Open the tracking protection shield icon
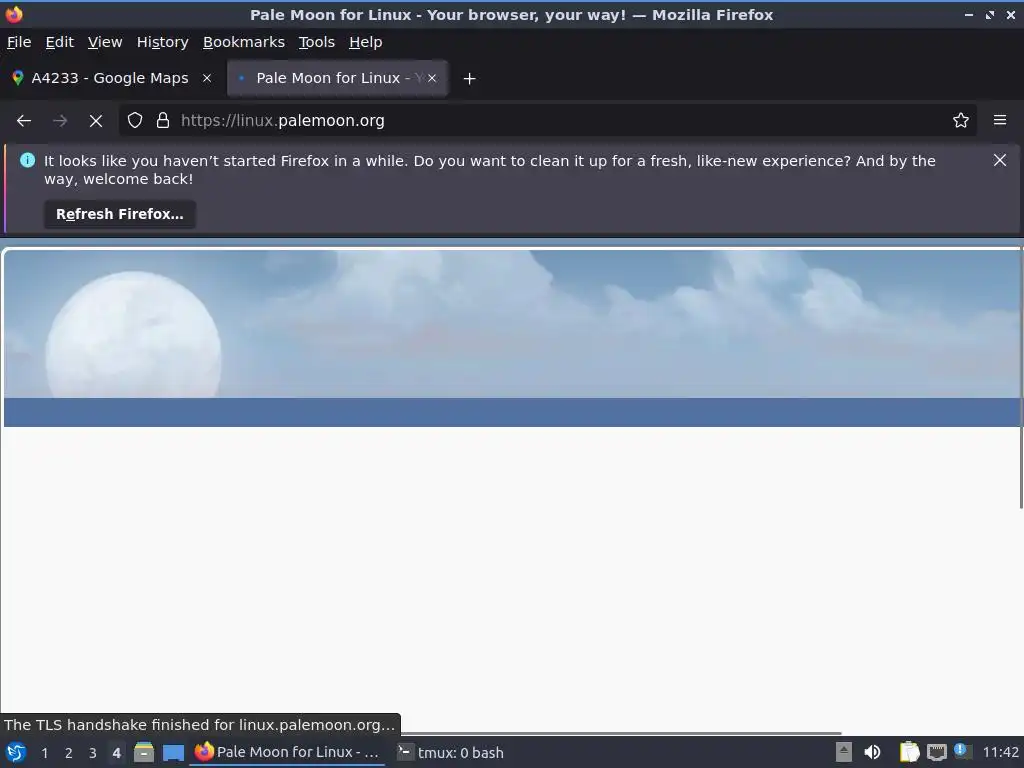1024x768 pixels. 135,120
